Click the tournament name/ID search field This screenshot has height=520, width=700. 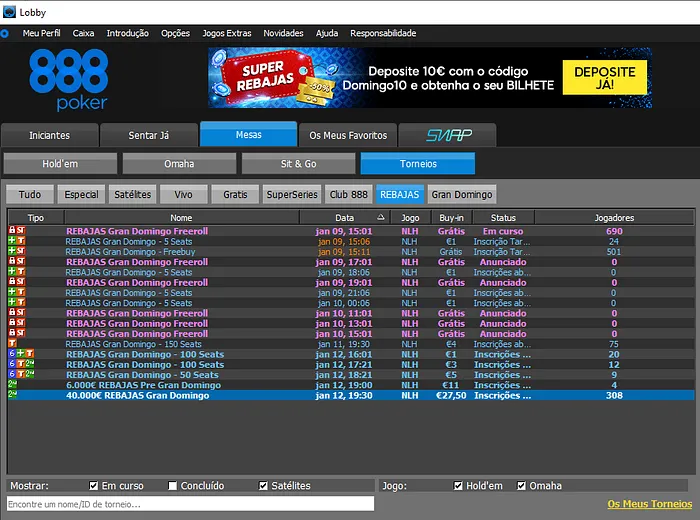tap(191, 504)
